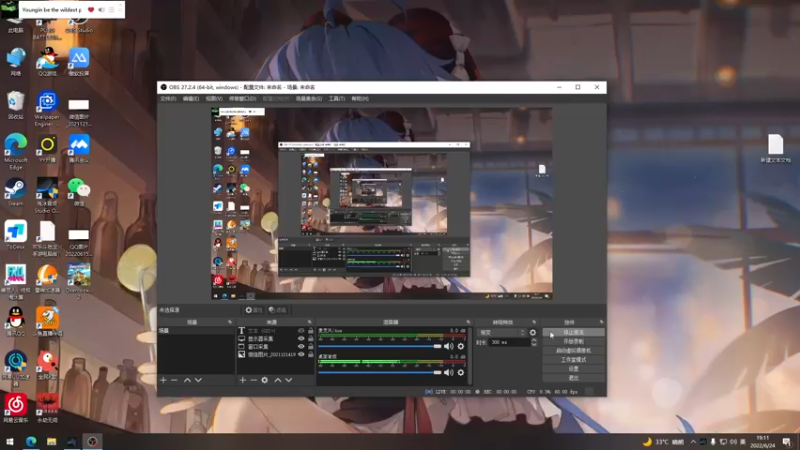The image size is (800, 450).
Task: Toggle visibility of the image source
Action: [x=301, y=354]
